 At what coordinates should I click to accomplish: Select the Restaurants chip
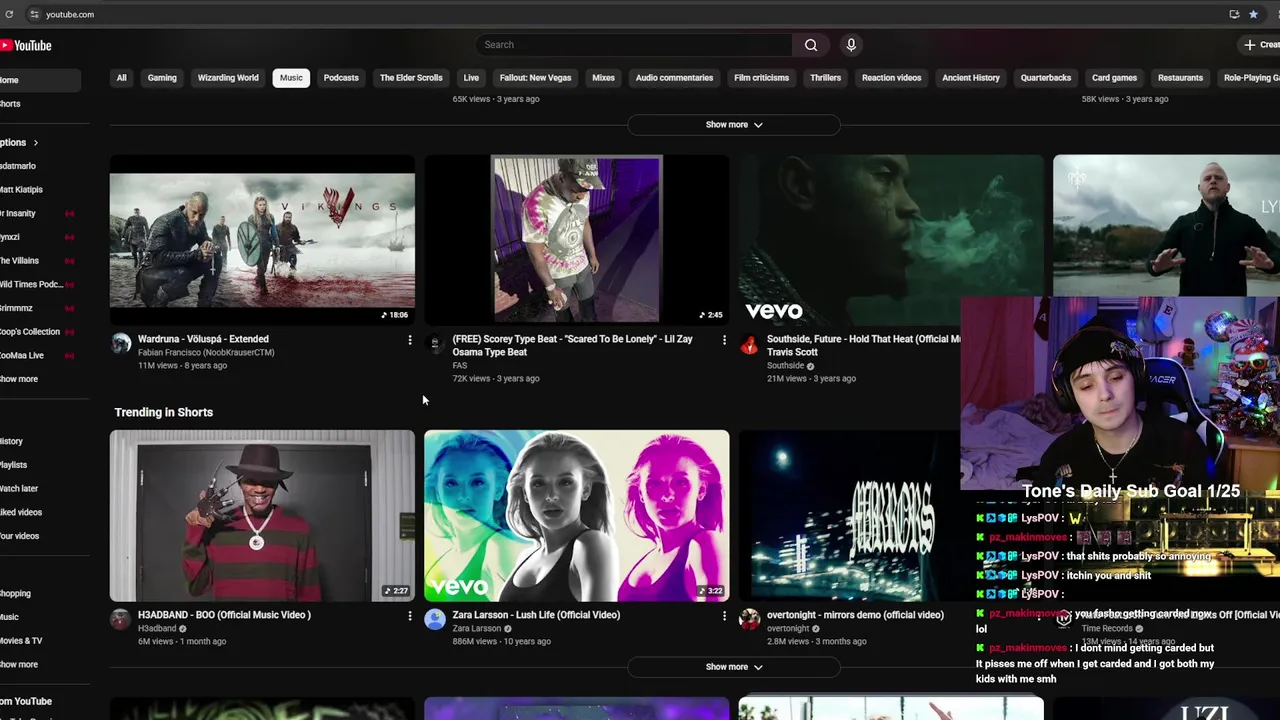pos(1180,78)
